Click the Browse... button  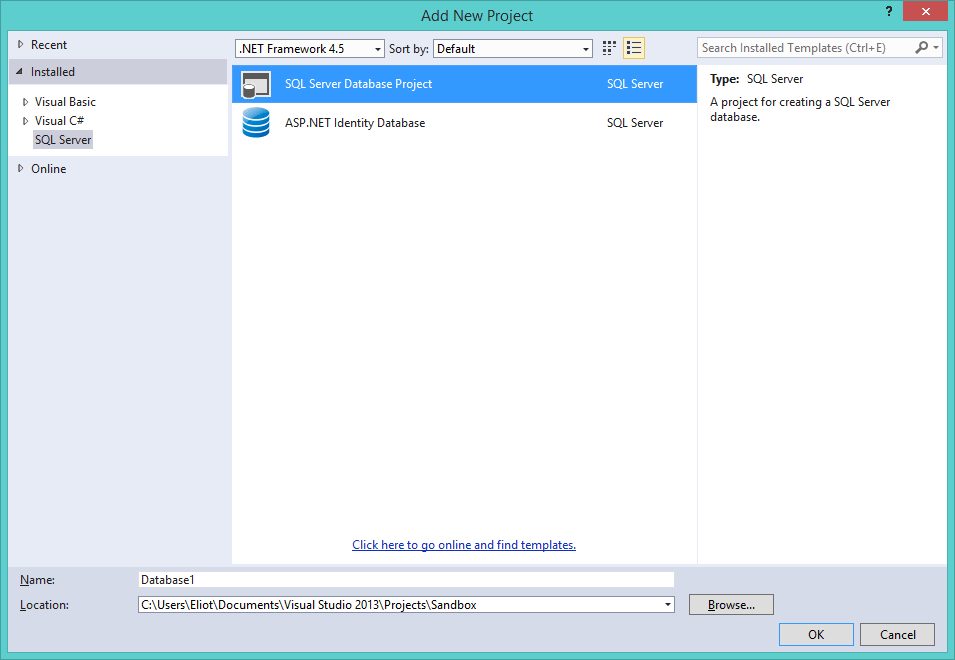(731, 605)
